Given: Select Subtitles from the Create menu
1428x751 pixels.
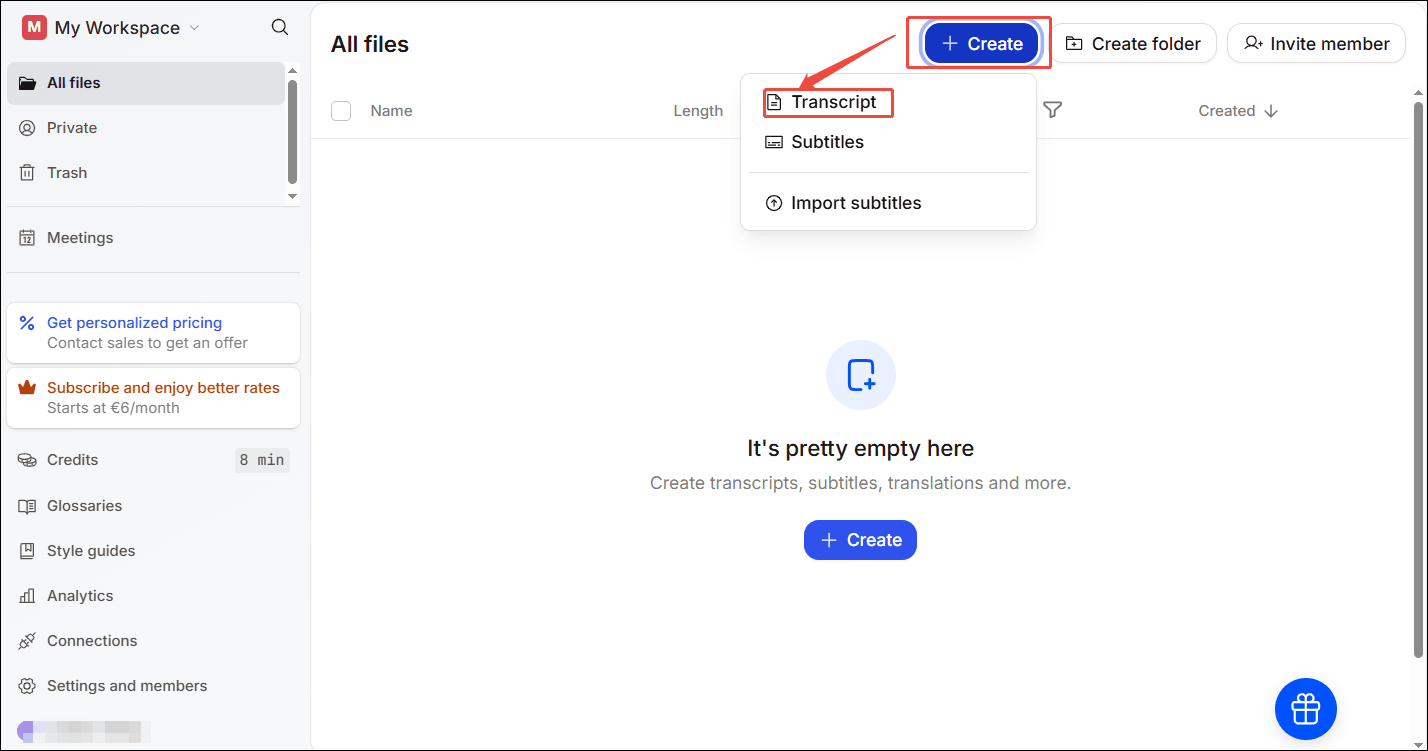Looking at the screenshot, I should [x=827, y=141].
